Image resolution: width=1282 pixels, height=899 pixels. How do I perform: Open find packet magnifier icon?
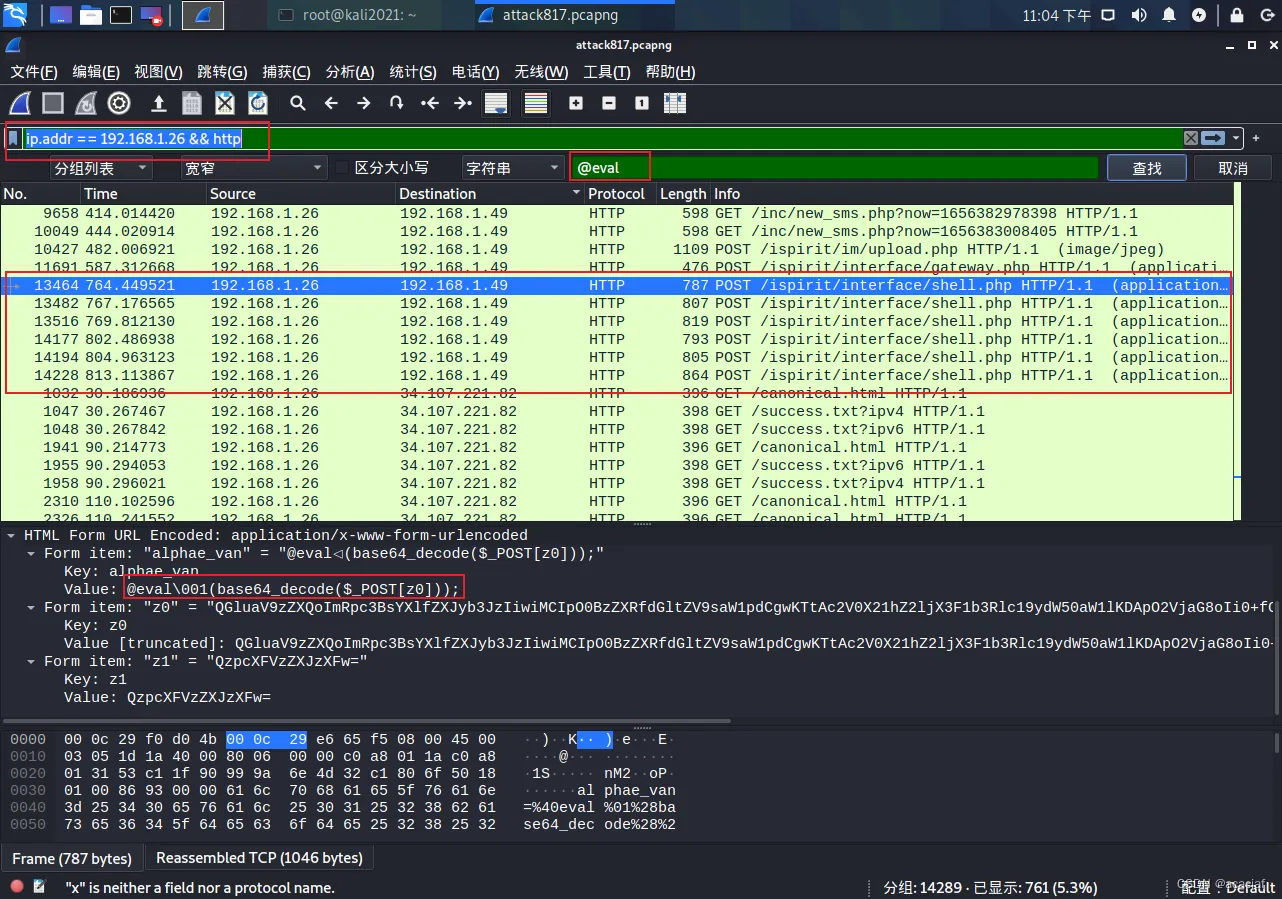coord(298,103)
